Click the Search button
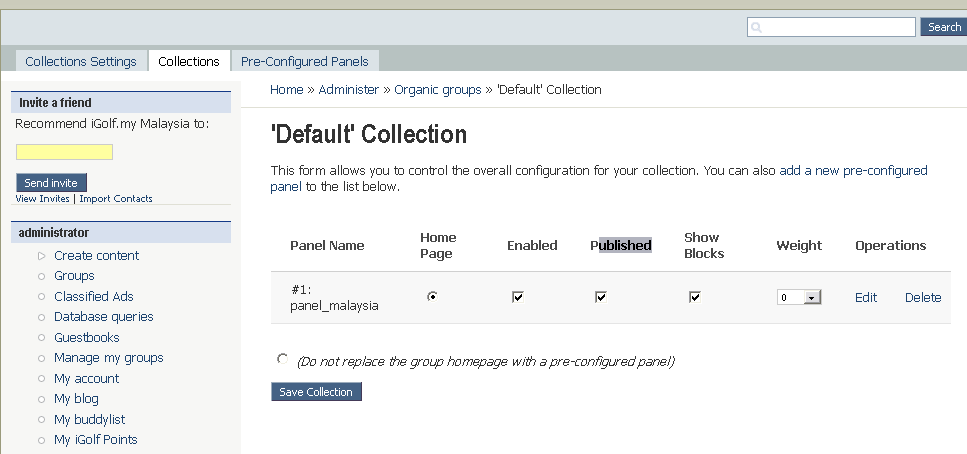Viewport: 967px width, 454px height. (943, 27)
